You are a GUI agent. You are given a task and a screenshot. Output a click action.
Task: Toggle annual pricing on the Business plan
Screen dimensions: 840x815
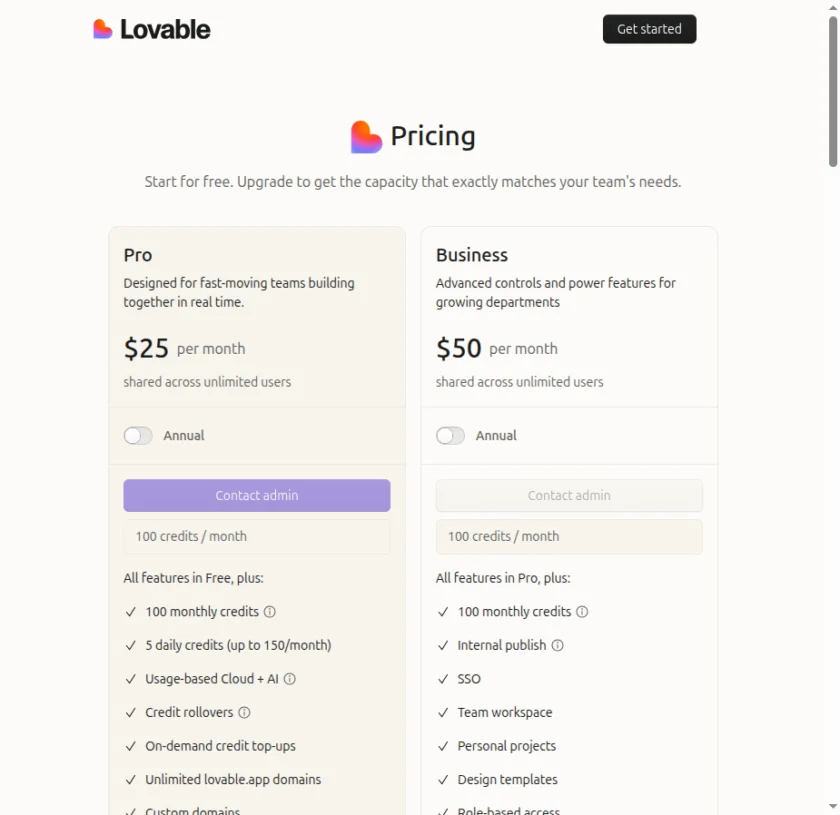click(450, 435)
